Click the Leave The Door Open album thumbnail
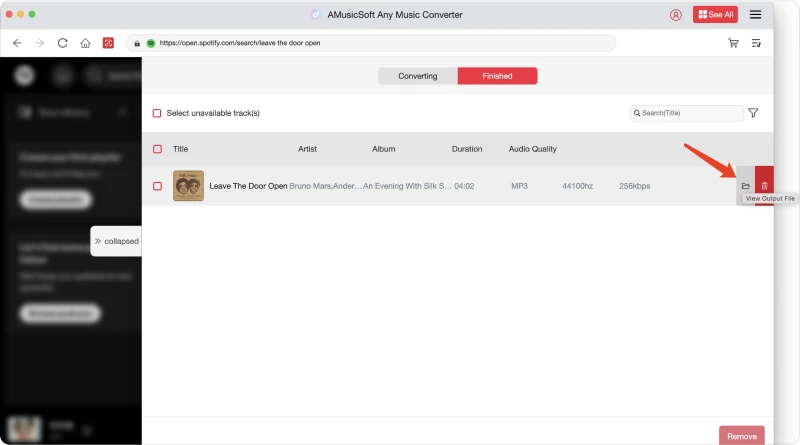This screenshot has width=800, height=445. 188,186
